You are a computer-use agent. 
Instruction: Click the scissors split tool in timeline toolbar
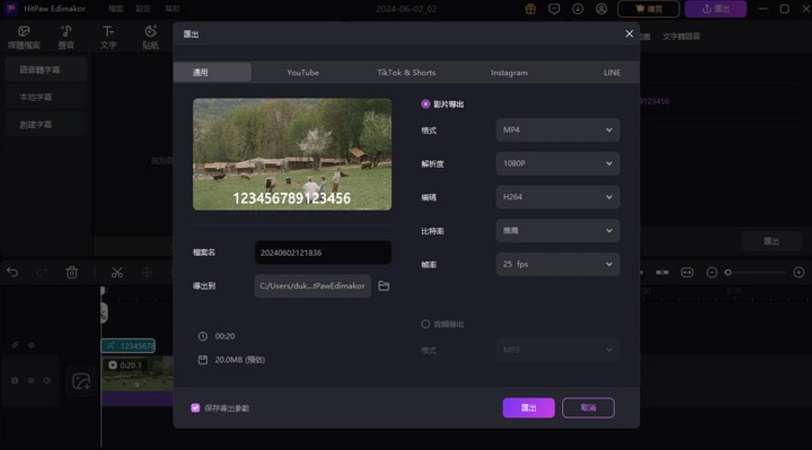(117, 272)
